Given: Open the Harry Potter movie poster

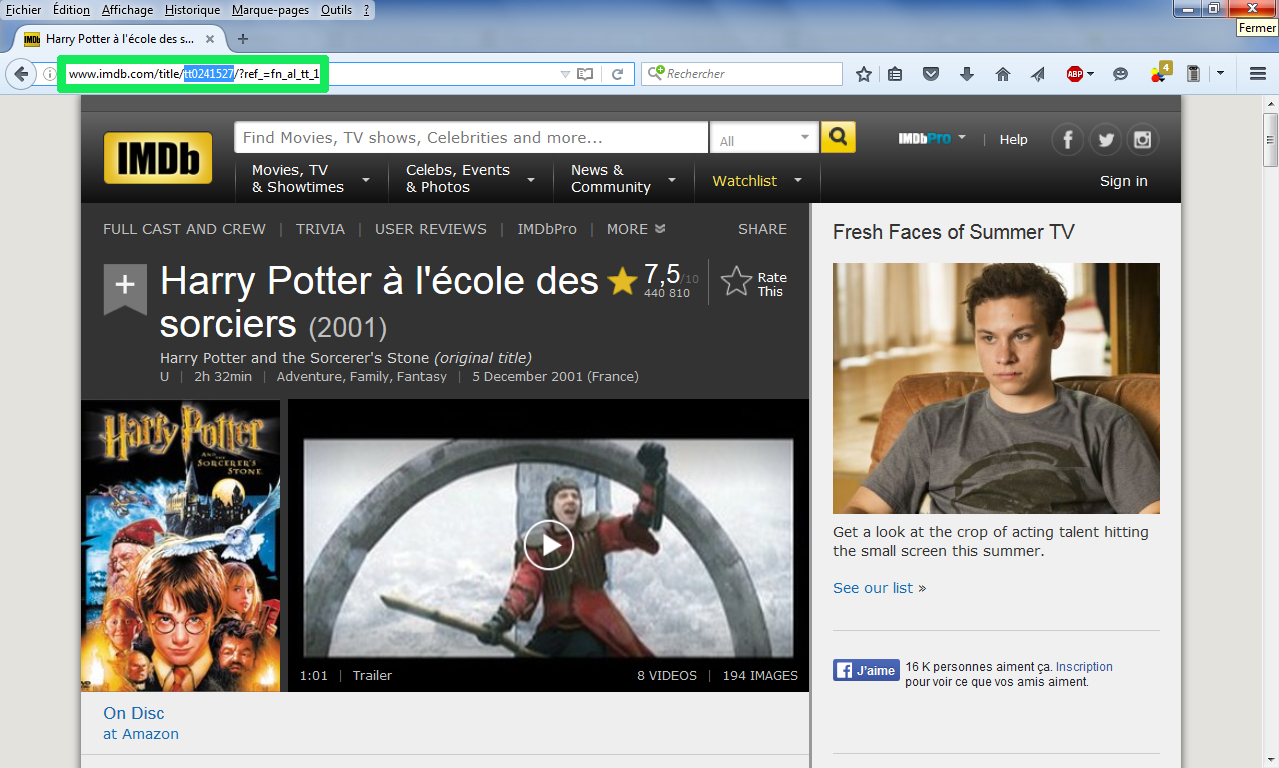Looking at the screenshot, I should [x=180, y=546].
